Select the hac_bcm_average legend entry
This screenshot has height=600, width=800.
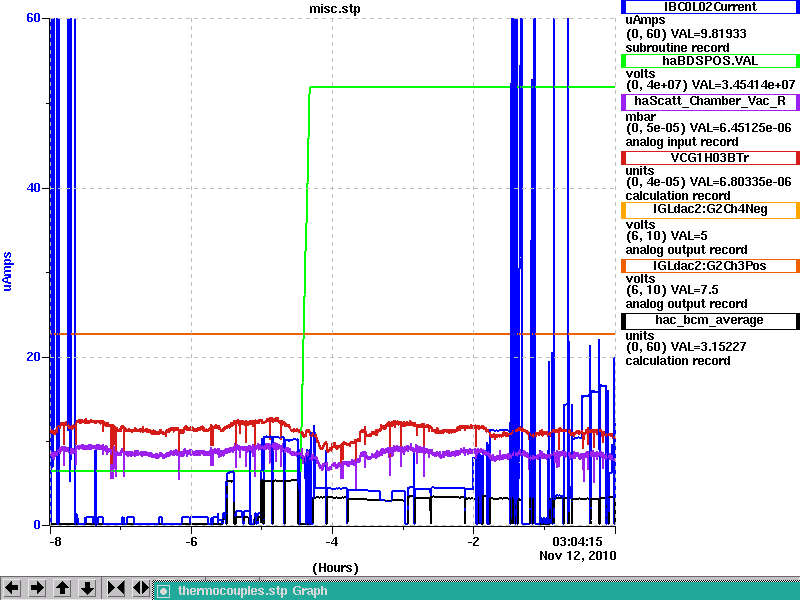pos(710,320)
